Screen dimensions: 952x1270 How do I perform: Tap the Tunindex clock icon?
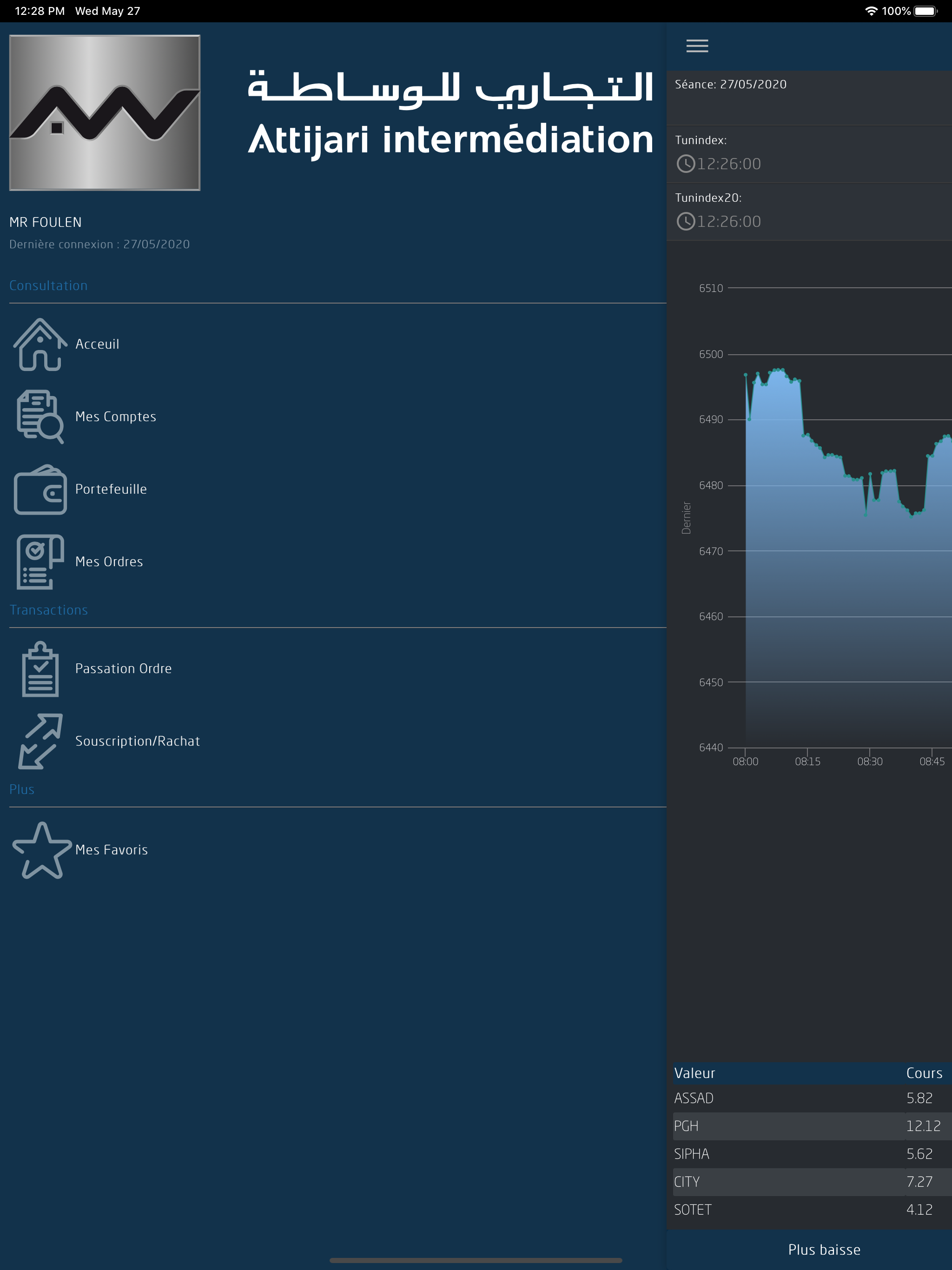(686, 164)
